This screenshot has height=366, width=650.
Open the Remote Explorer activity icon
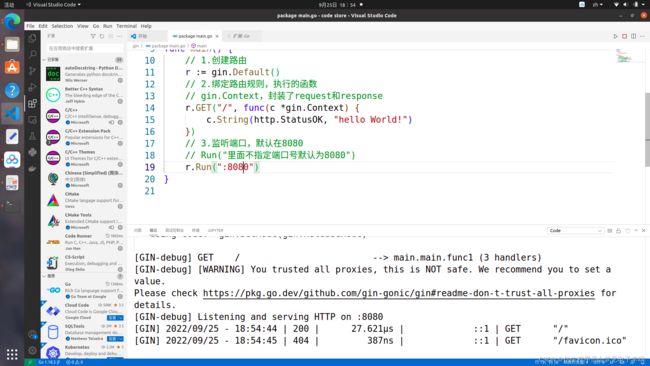[32, 120]
